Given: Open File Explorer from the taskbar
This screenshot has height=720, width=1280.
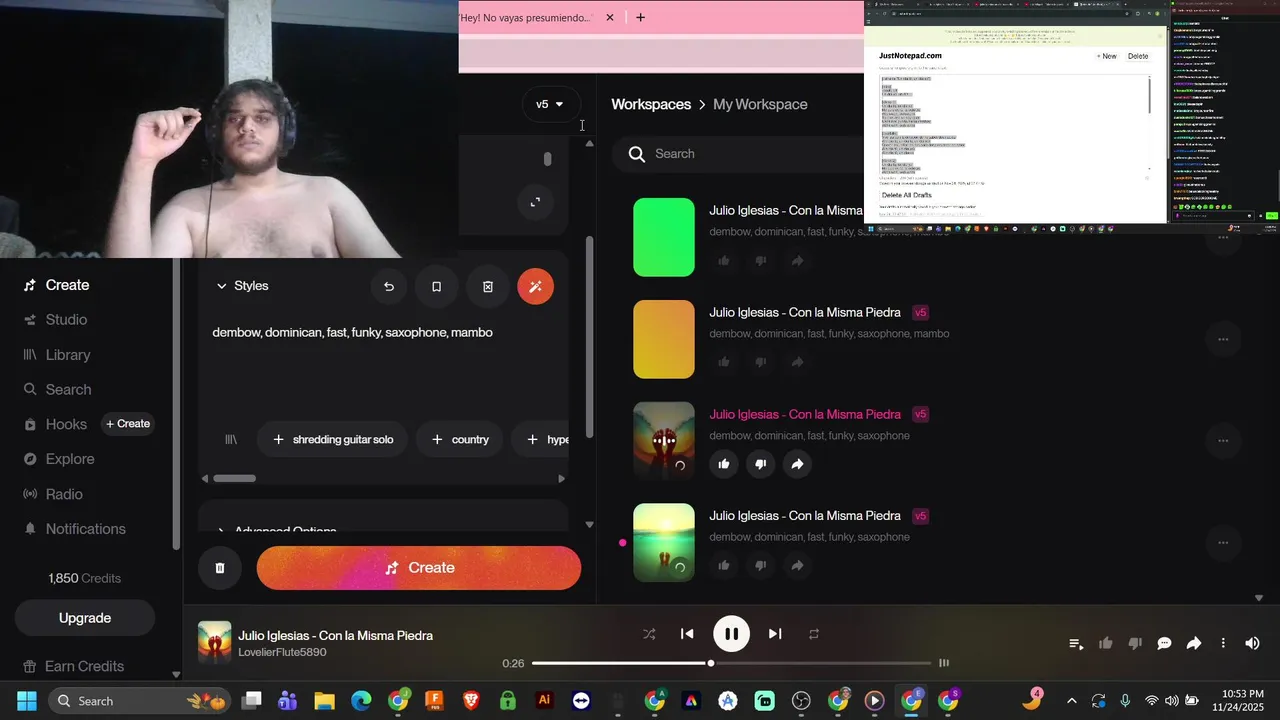Looking at the screenshot, I should [324, 701].
